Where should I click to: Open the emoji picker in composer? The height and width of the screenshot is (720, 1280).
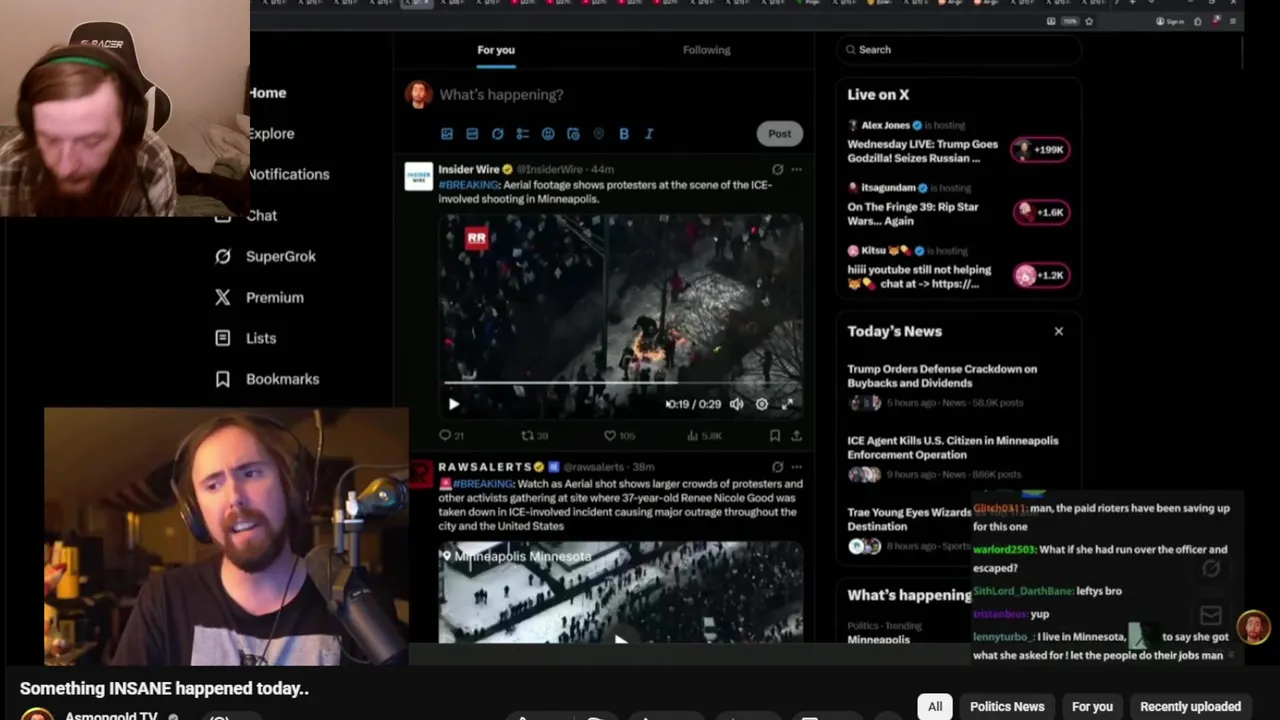tap(548, 134)
